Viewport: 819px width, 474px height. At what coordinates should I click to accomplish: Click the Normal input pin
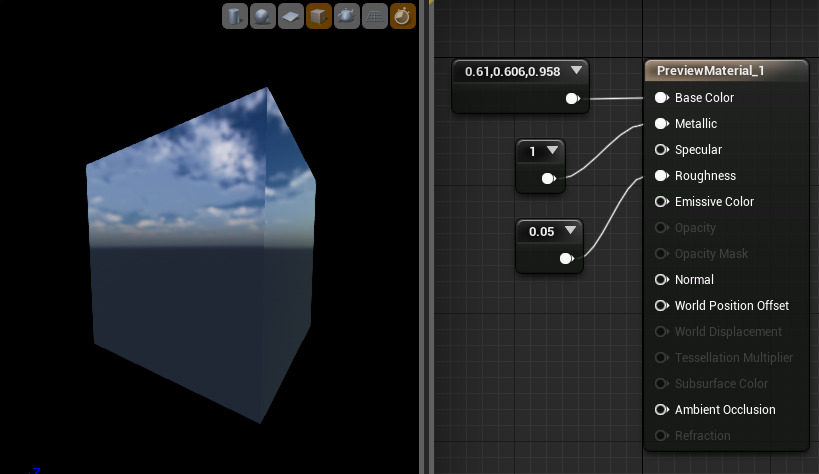tap(661, 280)
